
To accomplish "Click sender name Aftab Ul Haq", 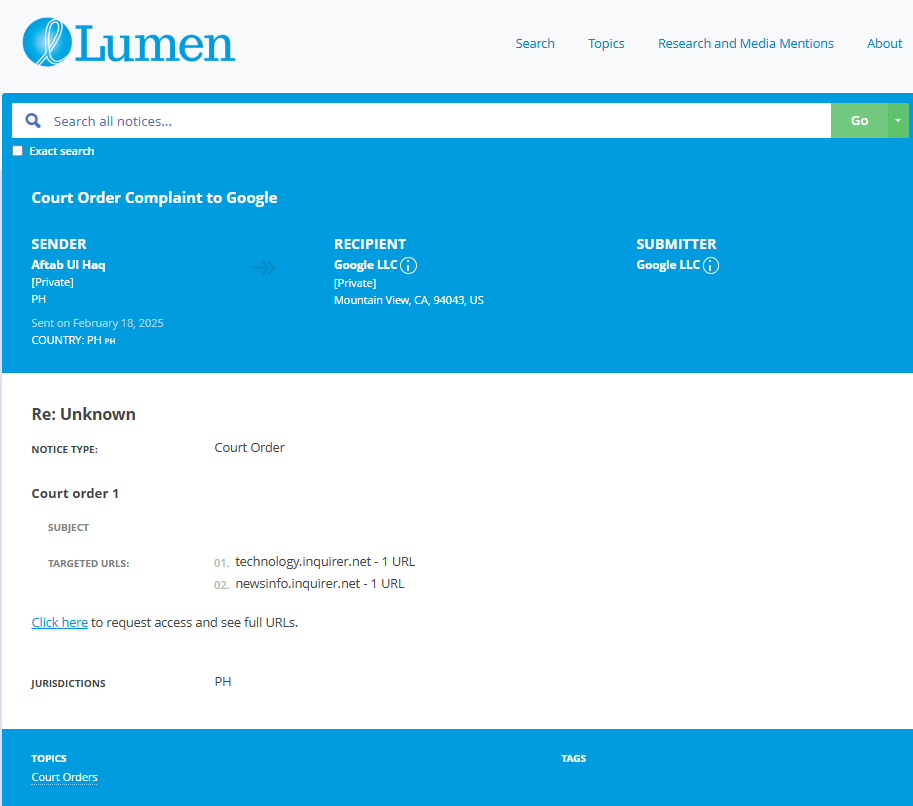I will [68, 265].
